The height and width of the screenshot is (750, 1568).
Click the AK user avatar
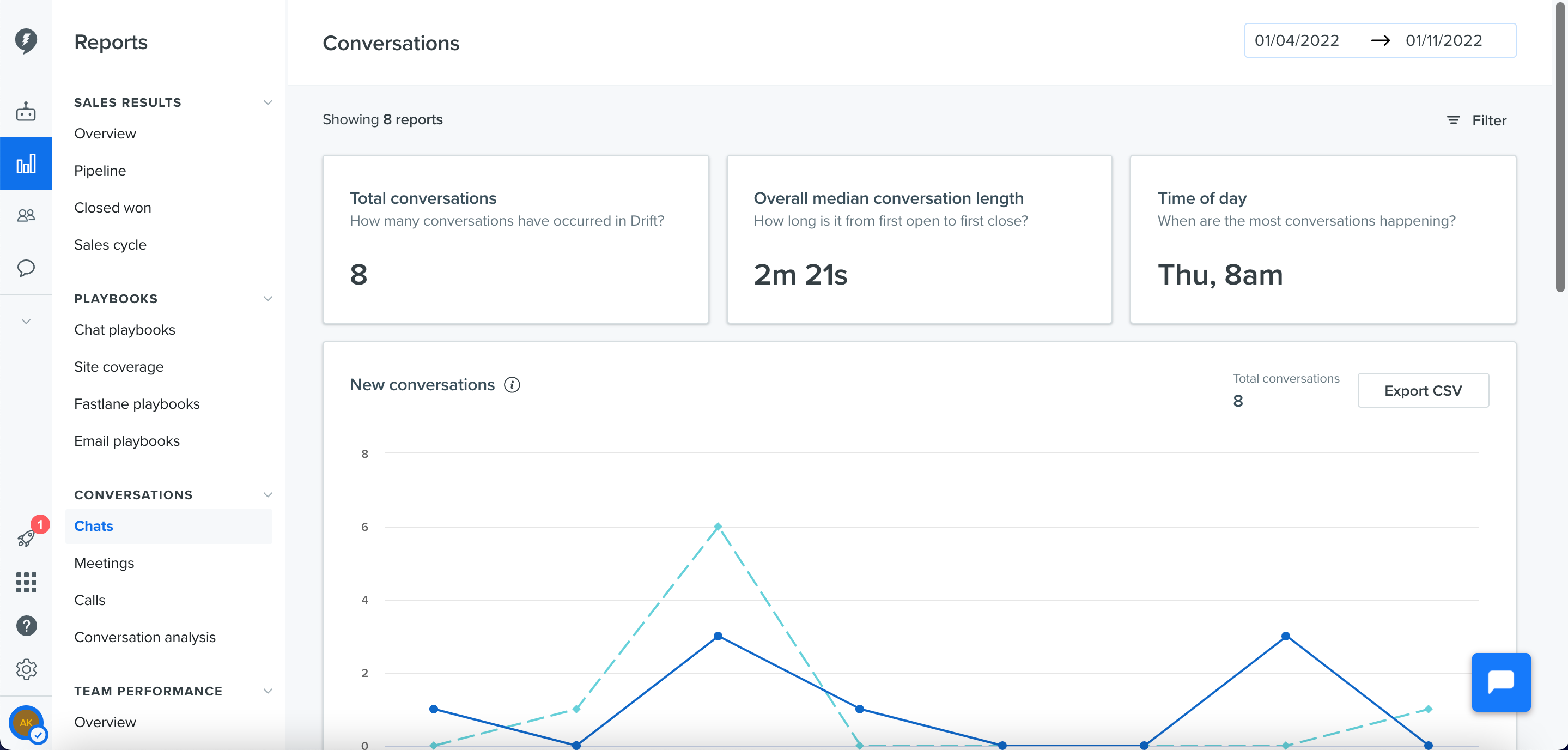pos(26,723)
